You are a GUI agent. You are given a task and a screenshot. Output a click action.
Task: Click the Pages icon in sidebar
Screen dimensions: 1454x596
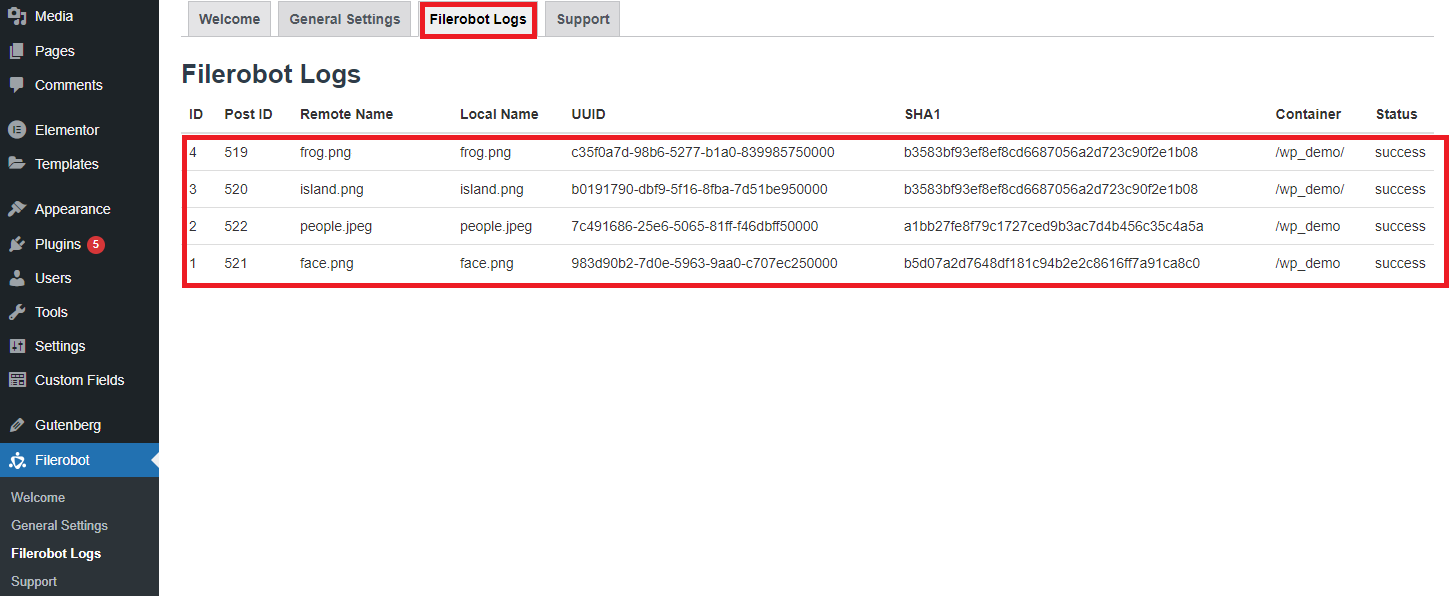coord(17,51)
